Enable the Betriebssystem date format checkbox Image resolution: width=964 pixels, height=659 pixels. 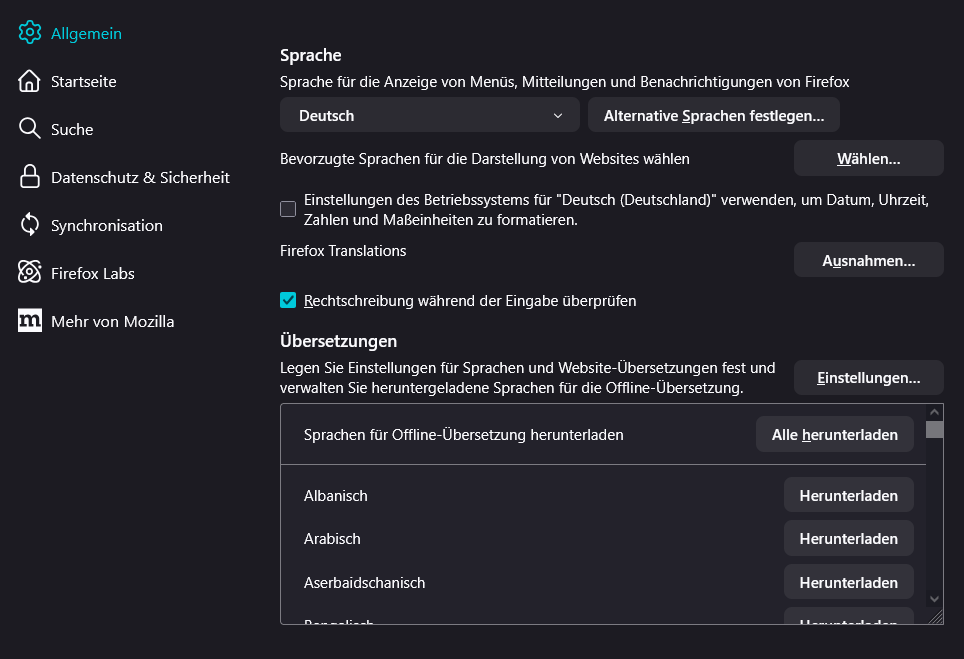(x=288, y=209)
